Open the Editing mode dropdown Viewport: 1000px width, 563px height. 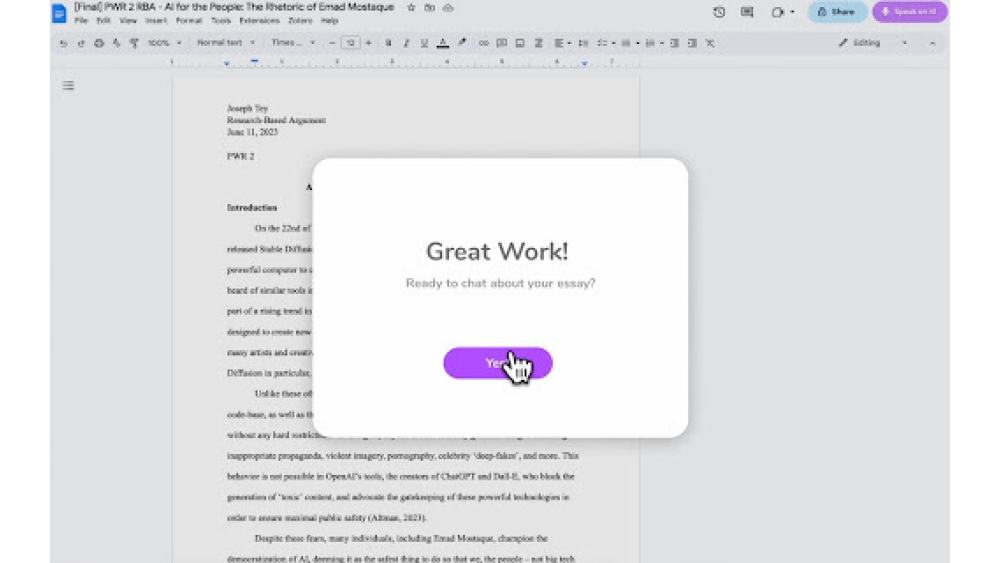(x=872, y=43)
